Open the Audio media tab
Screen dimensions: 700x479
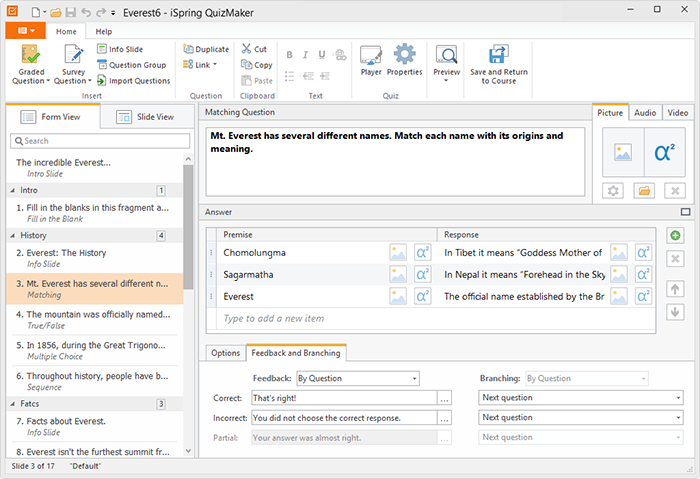[645, 113]
